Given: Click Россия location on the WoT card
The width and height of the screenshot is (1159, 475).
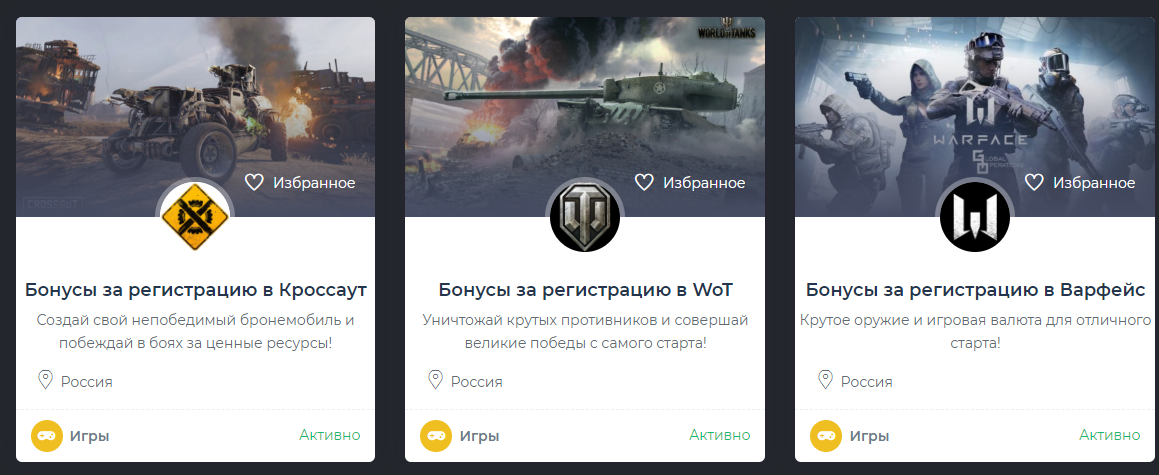Looking at the screenshot, I should pyautogui.click(x=477, y=382).
